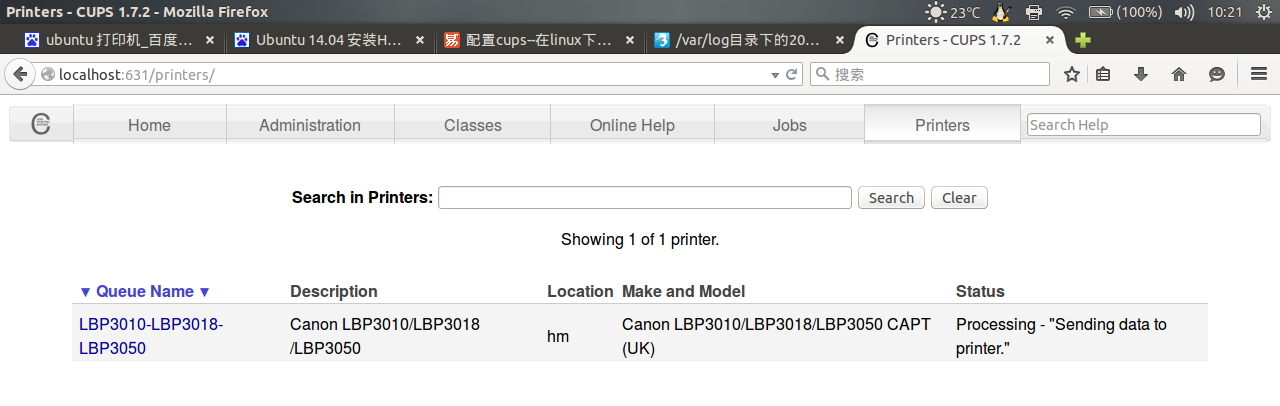Viewport: 1280px width, 406px height.
Task: Click 'Processing - Sending data to printer' status
Action: 1061,337
